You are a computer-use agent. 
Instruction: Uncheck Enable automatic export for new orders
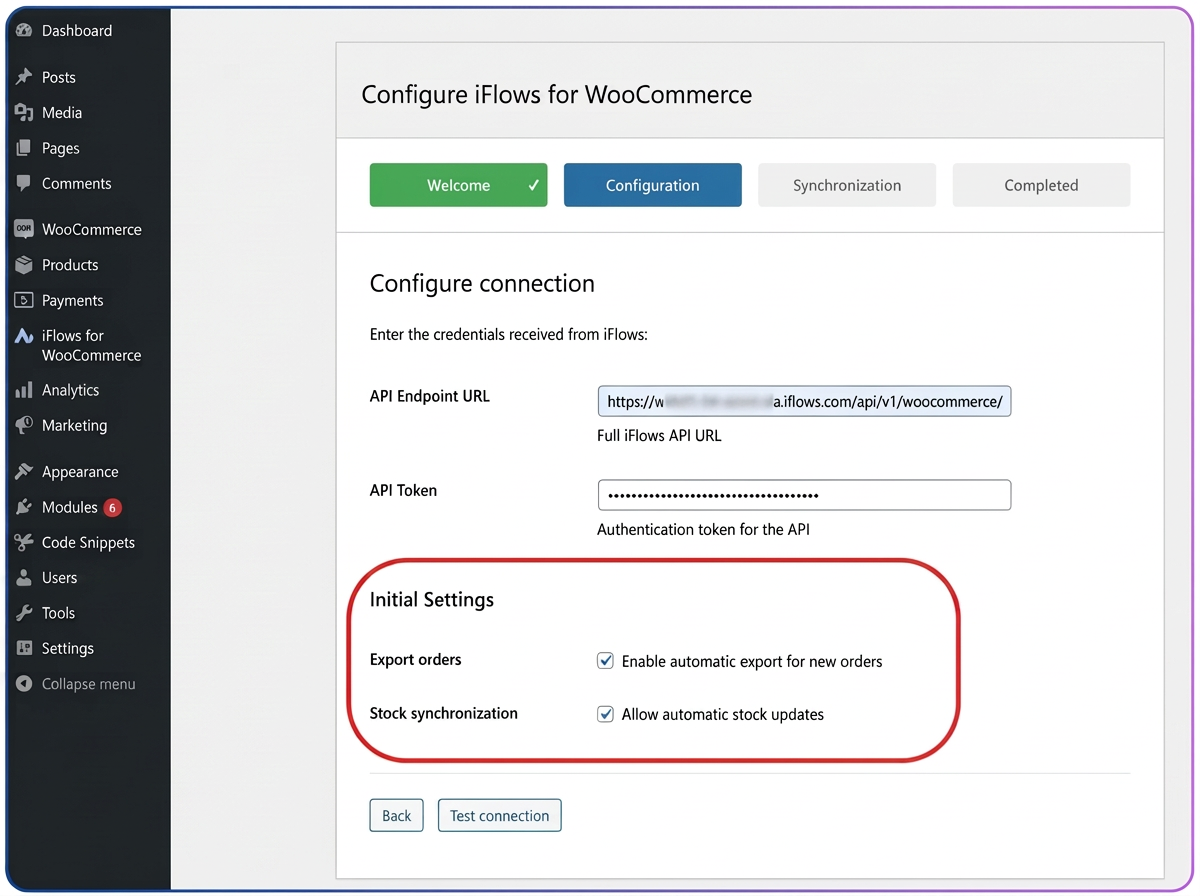(605, 661)
